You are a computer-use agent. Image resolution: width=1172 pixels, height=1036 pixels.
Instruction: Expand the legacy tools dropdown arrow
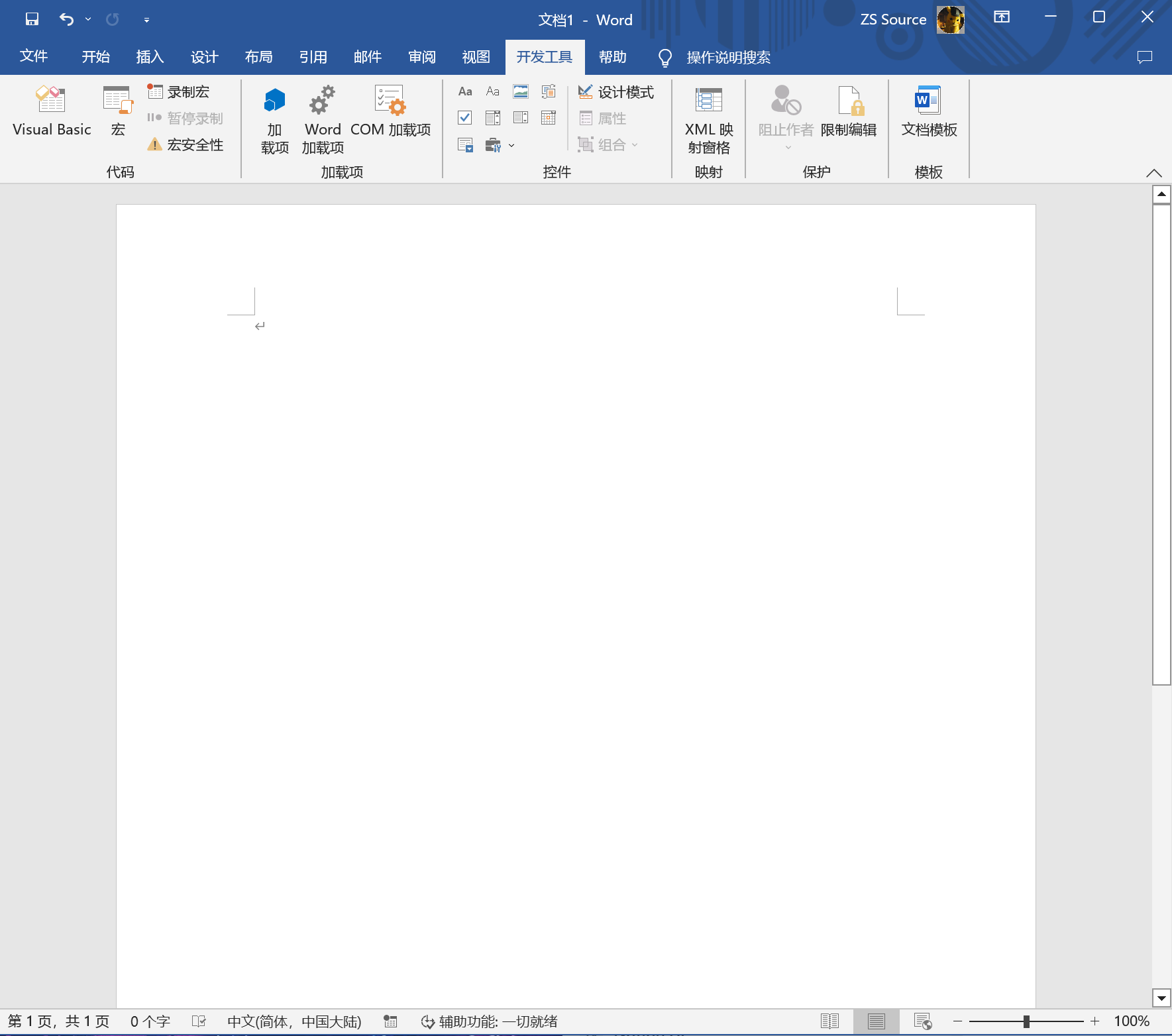click(x=511, y=145)
